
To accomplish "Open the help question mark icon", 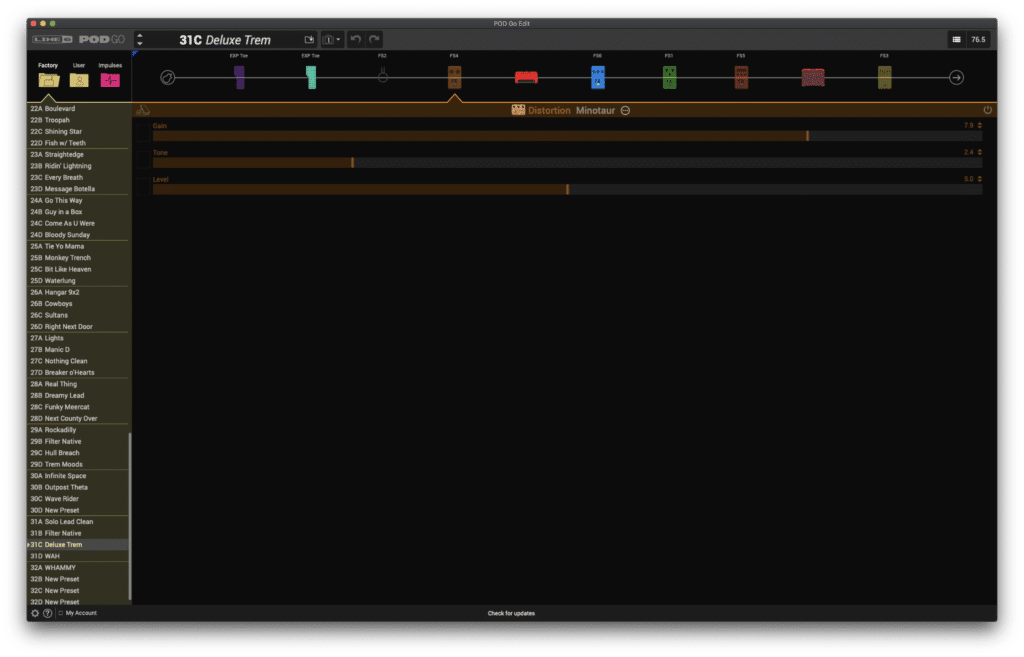I will click(x=47, y=613).
